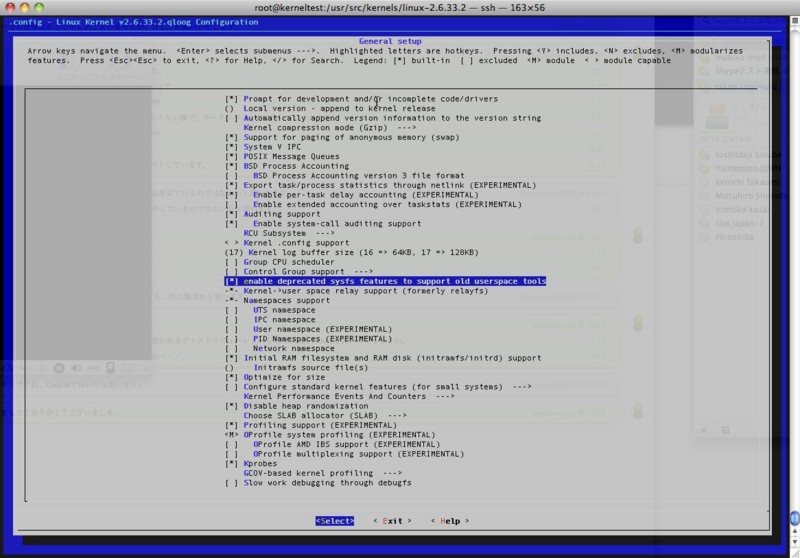
Task: Toggle Initial RAM filesystem and RAM disk support
Action: [x=231, y=358]
